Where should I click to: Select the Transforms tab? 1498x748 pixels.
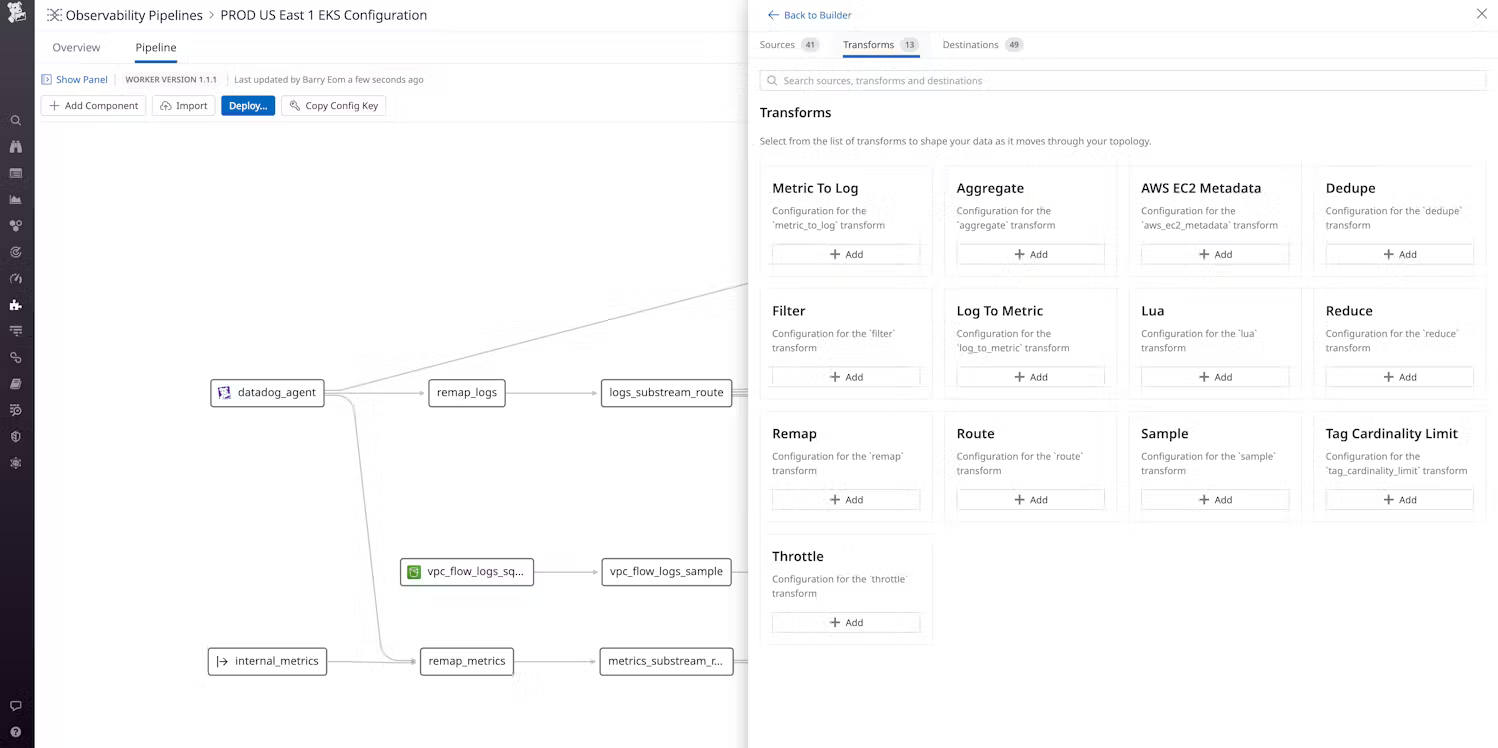880,45
